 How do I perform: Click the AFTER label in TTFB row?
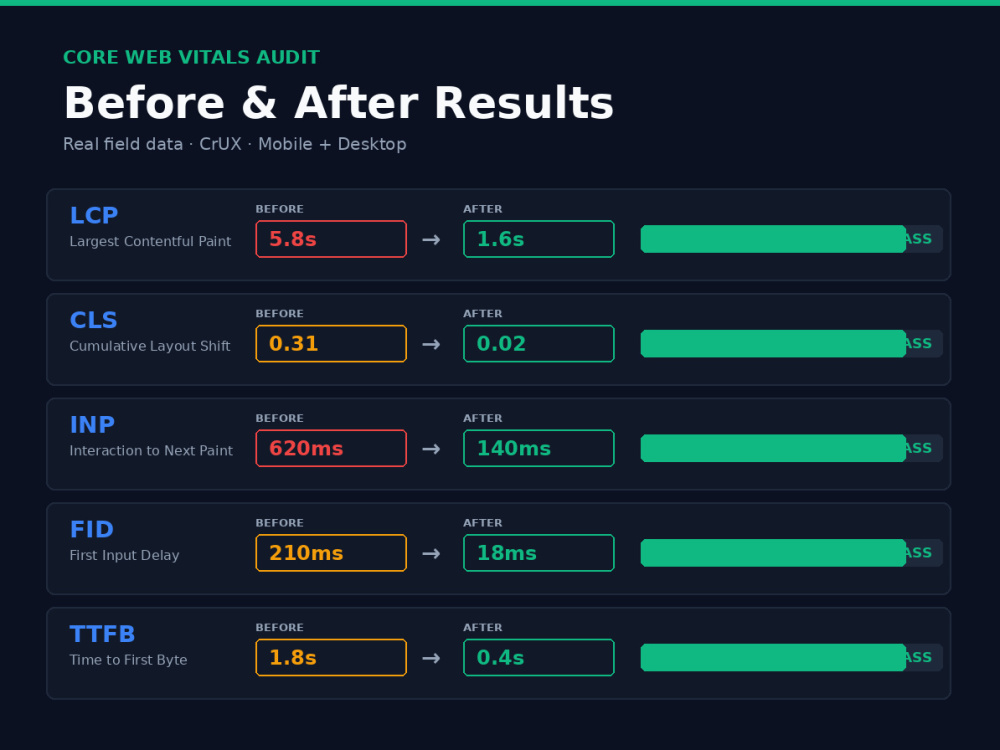483,628
